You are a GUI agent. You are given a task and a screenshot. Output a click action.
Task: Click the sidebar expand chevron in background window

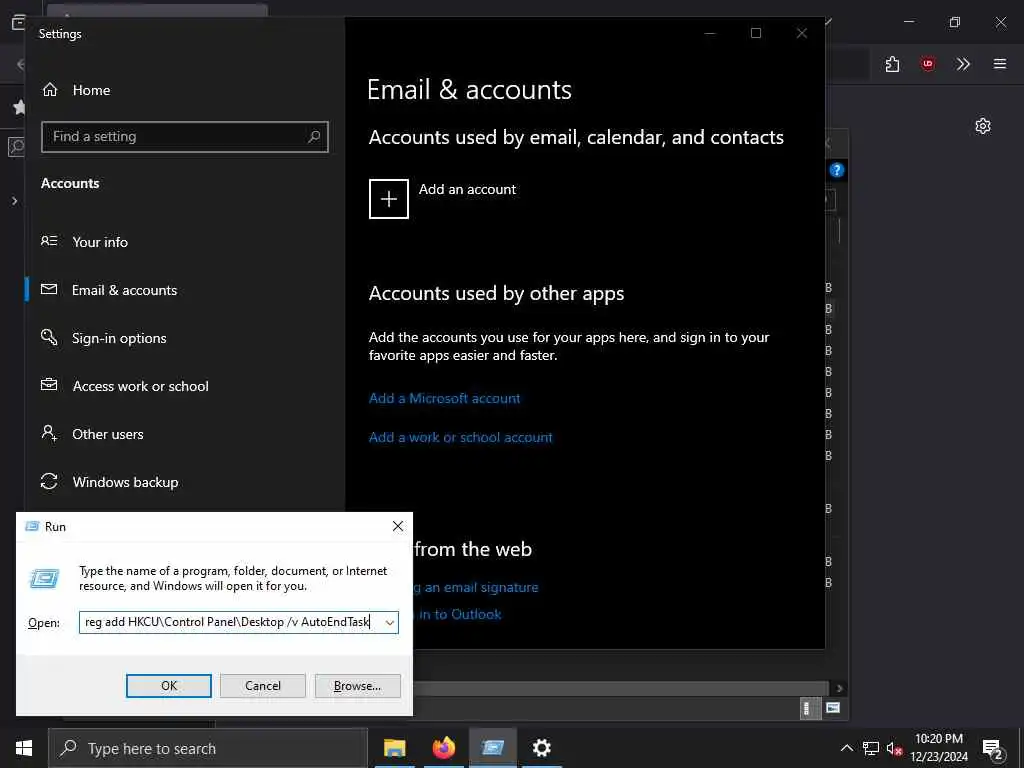[x=14, y=201]
